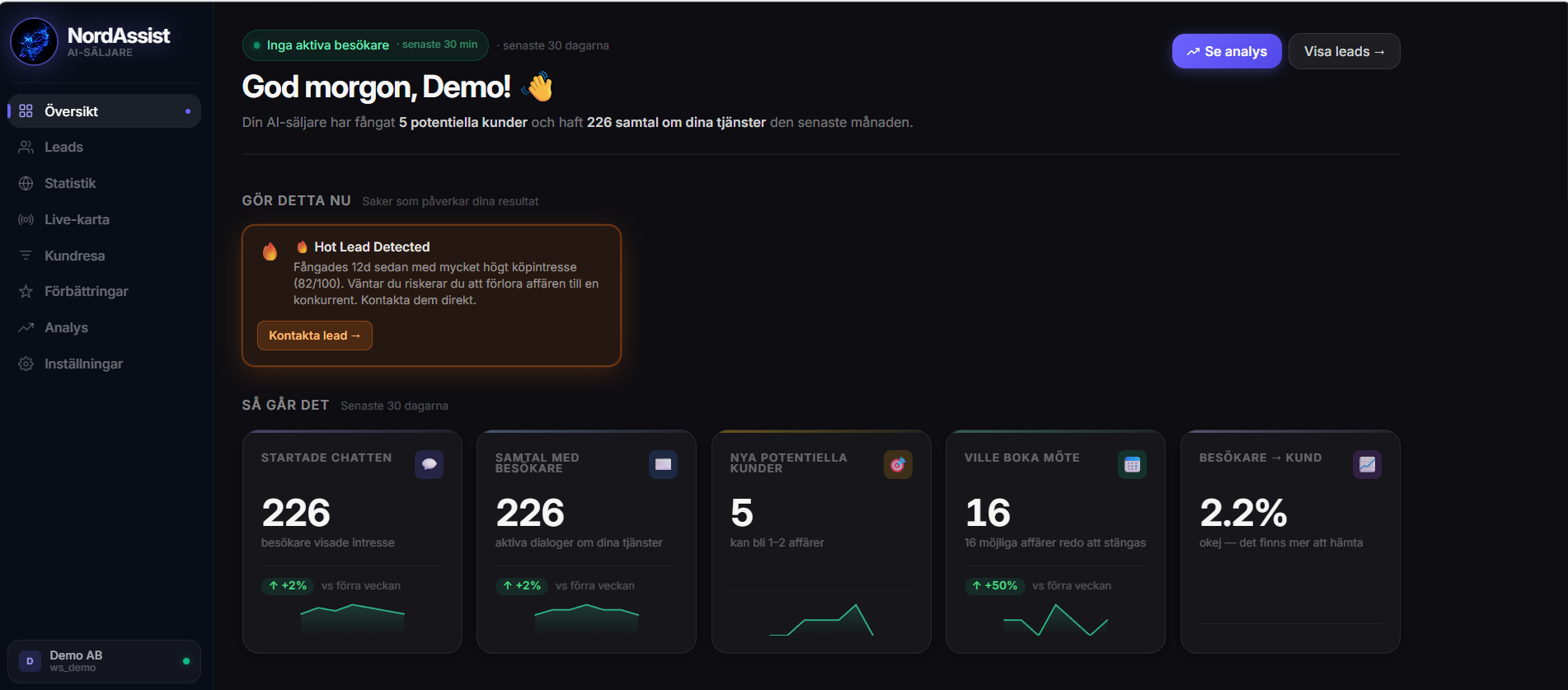This screenshot has width=1568, height=690.
Task: Click '226 samtal om dina tjänster' text
Action: point(676,122)
